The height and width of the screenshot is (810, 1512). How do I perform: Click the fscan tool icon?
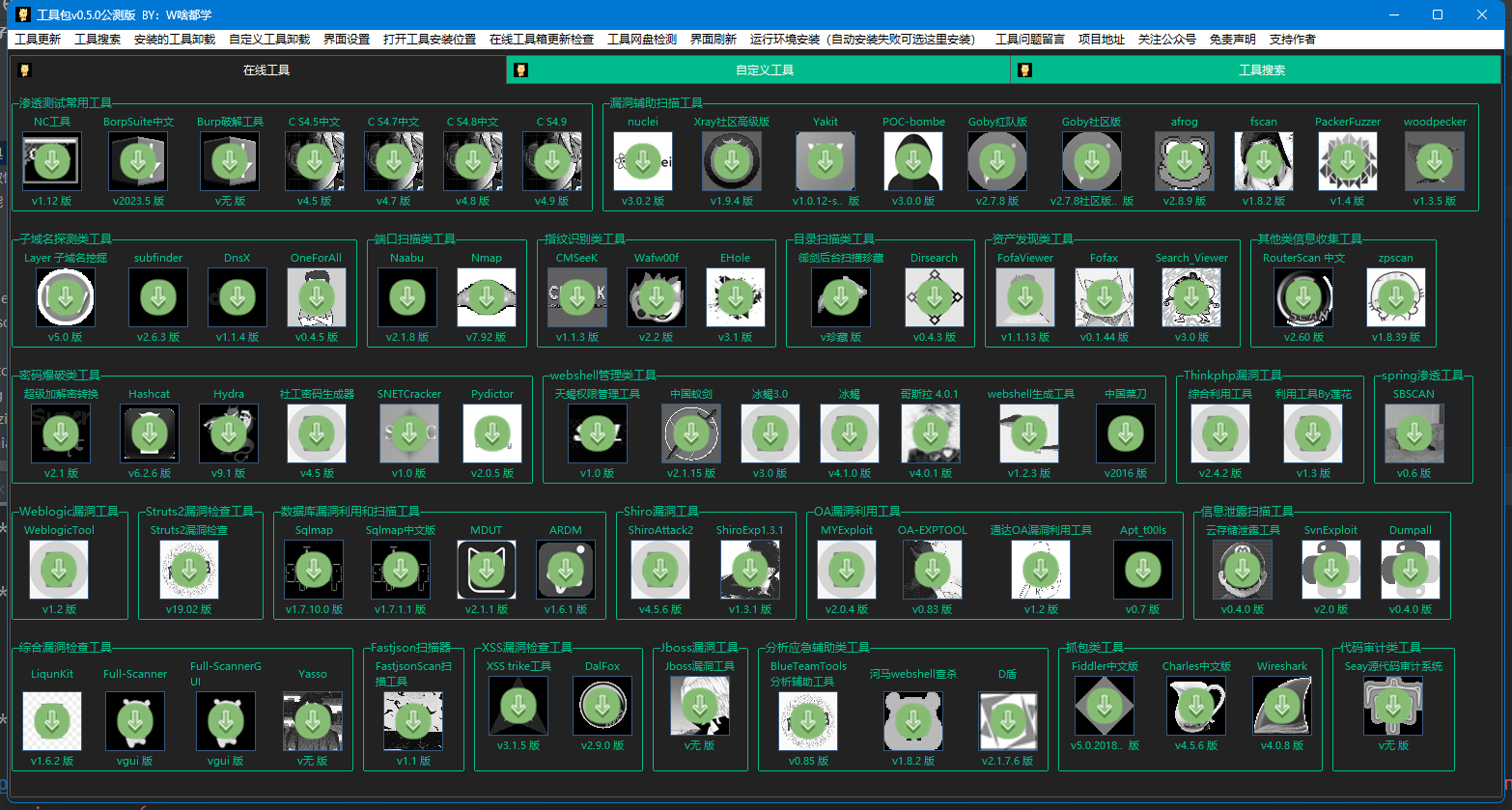pyautogui.click(x=1264, y=161)
